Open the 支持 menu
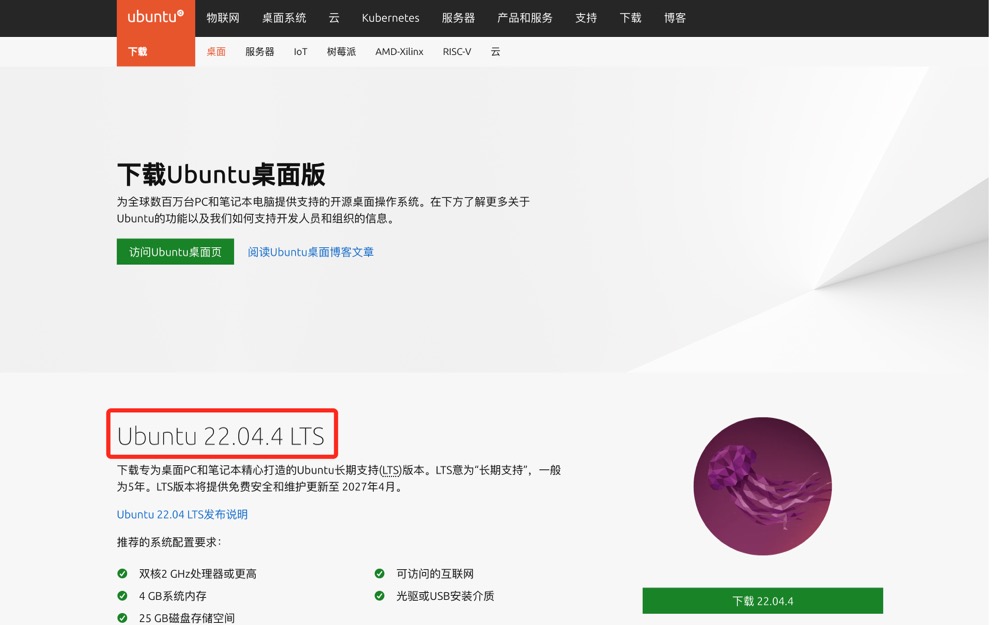Viewport: 1000px width, 625px height. point(586,18)
